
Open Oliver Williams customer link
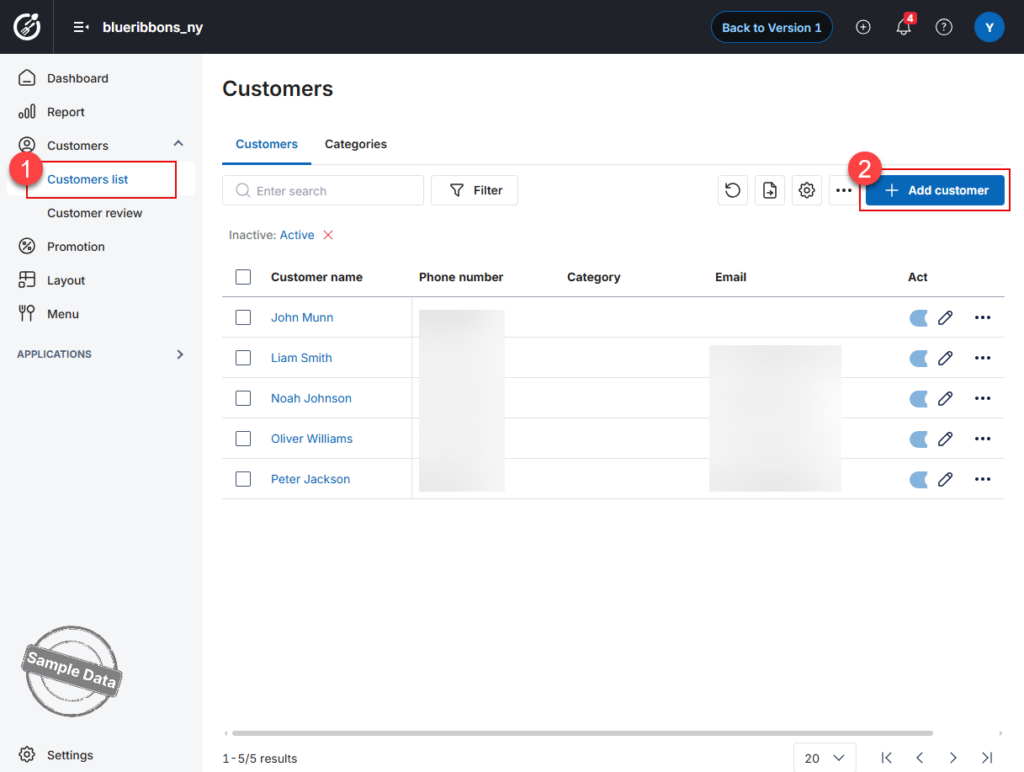click(312, 439)
